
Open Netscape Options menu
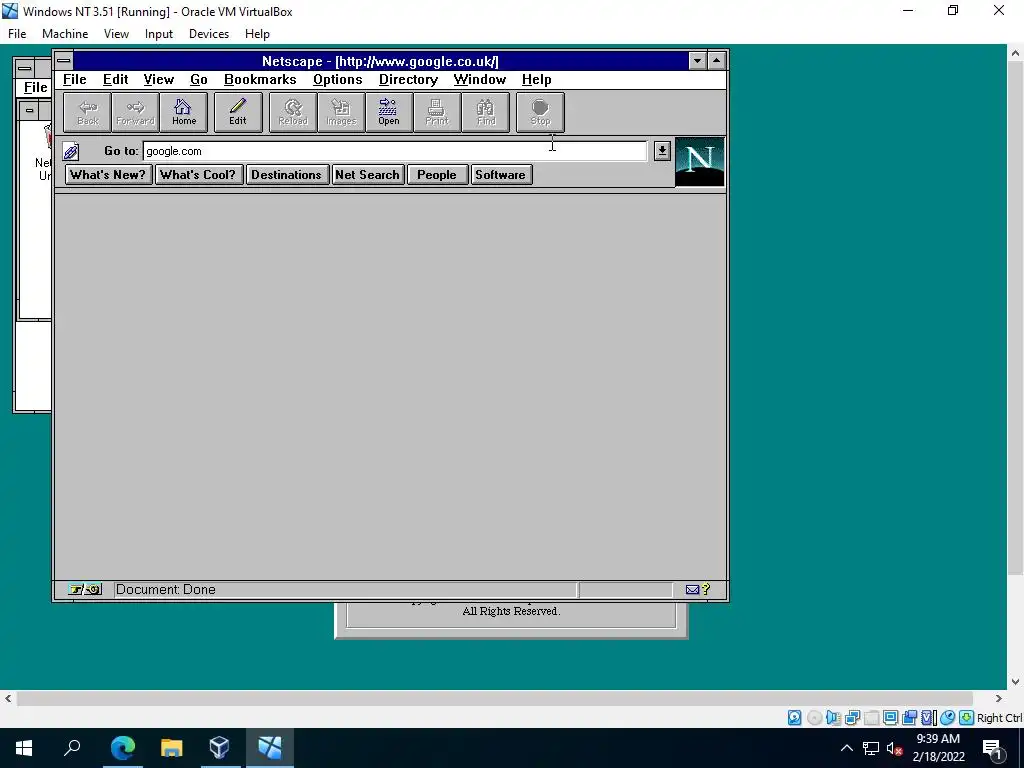click(338, 80)
